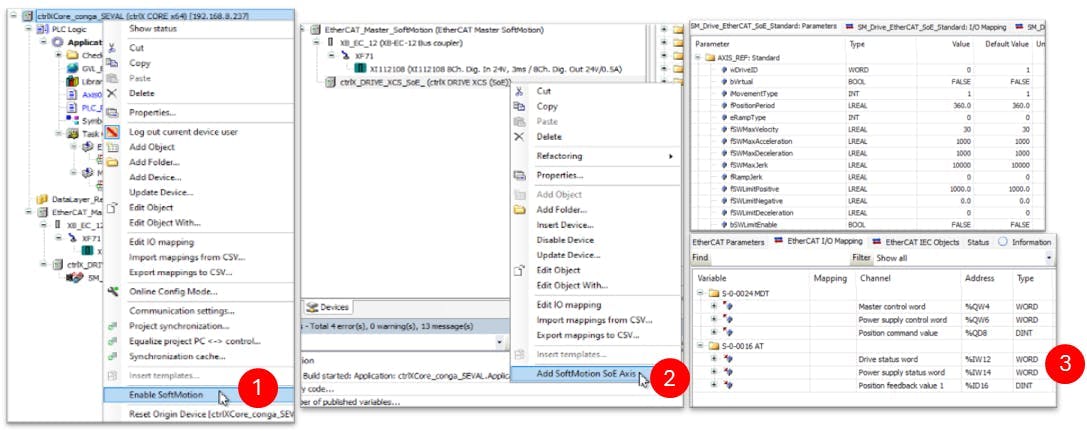Select ctrlXCore_conga_SEVAL root device node
1087x431 pixels.
pyautogui.click(x=144, y=15)
